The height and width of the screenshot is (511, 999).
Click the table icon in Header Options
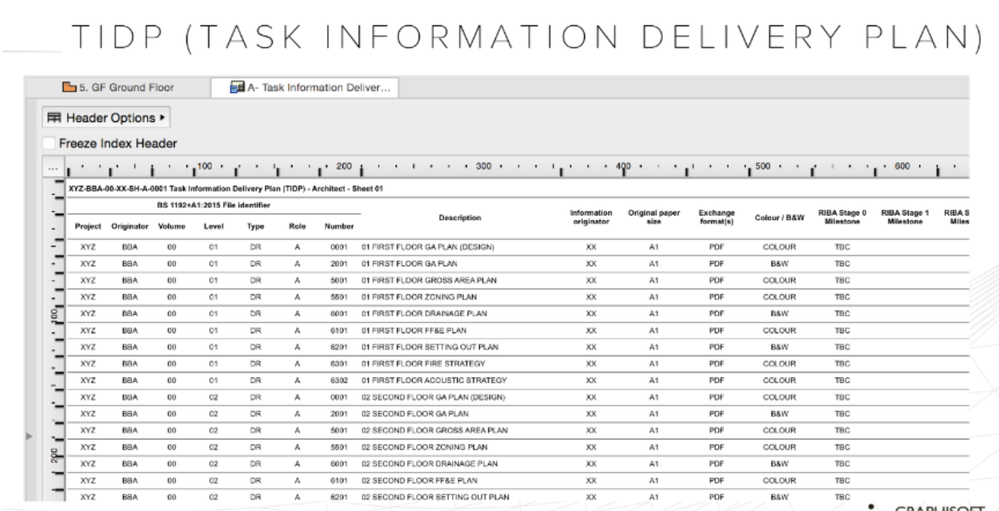(x=54, y=118)
